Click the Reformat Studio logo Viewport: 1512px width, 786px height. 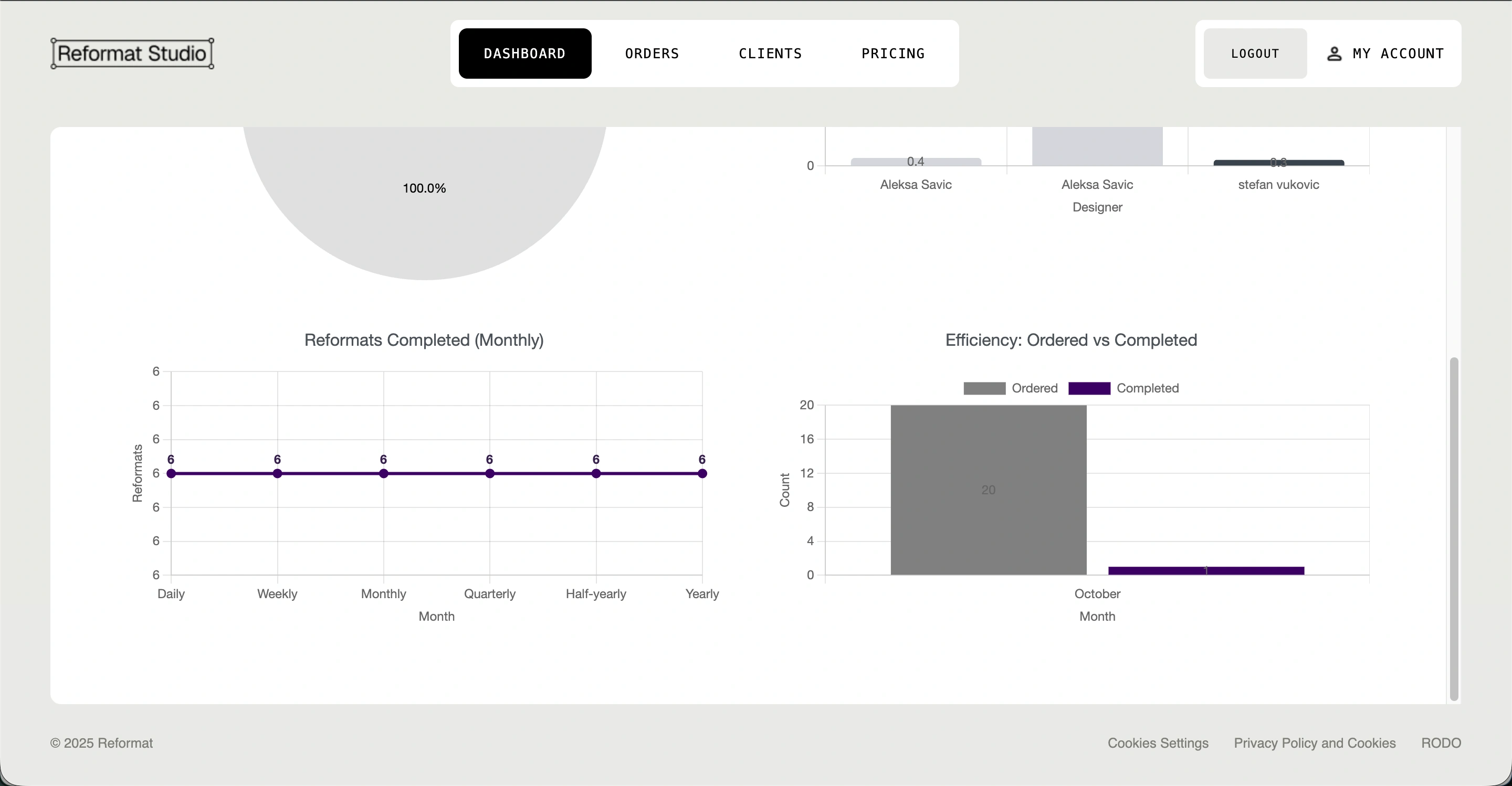tap(132, 54)
